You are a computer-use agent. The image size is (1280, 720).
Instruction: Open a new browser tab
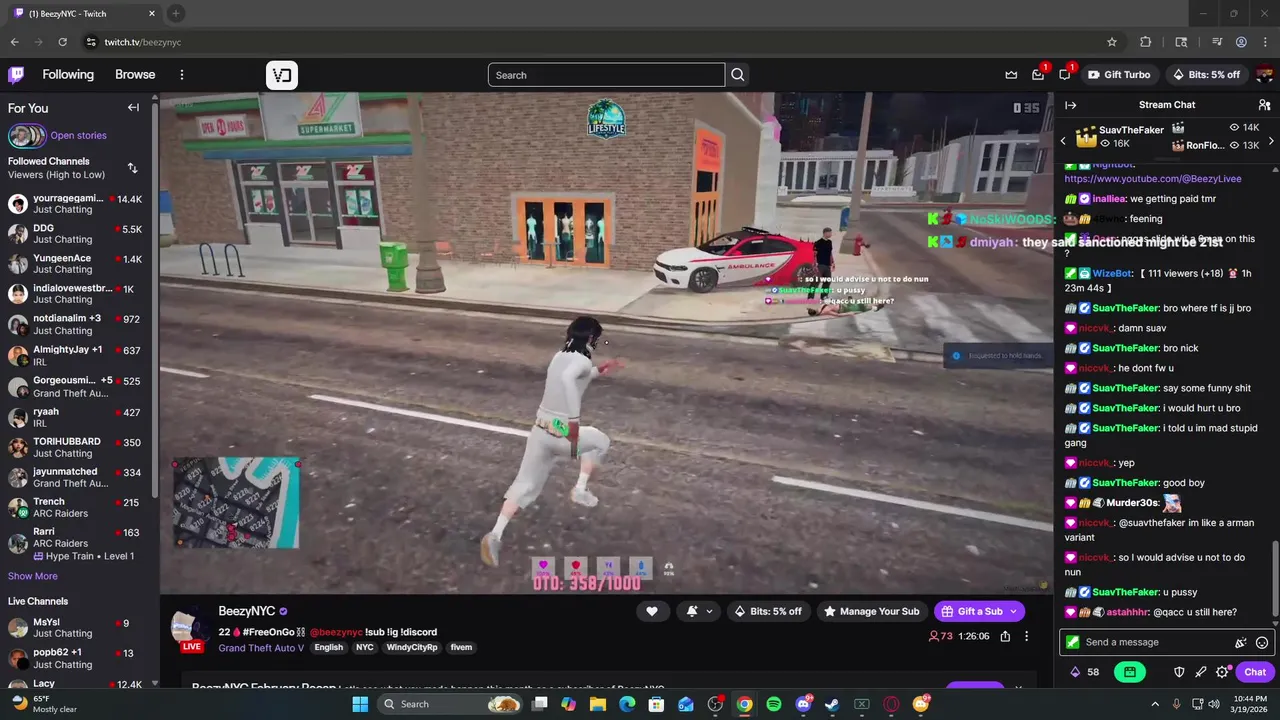coord(175,14)
